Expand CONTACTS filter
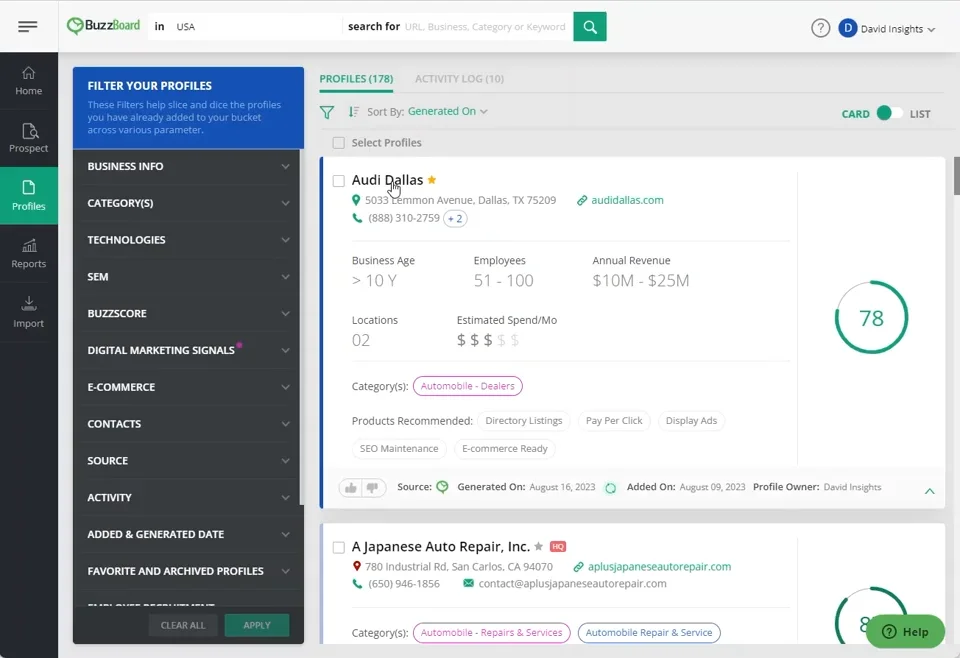The width and height of the screenshot is (960, 658). pyautogui.click(x=188, y=424)
